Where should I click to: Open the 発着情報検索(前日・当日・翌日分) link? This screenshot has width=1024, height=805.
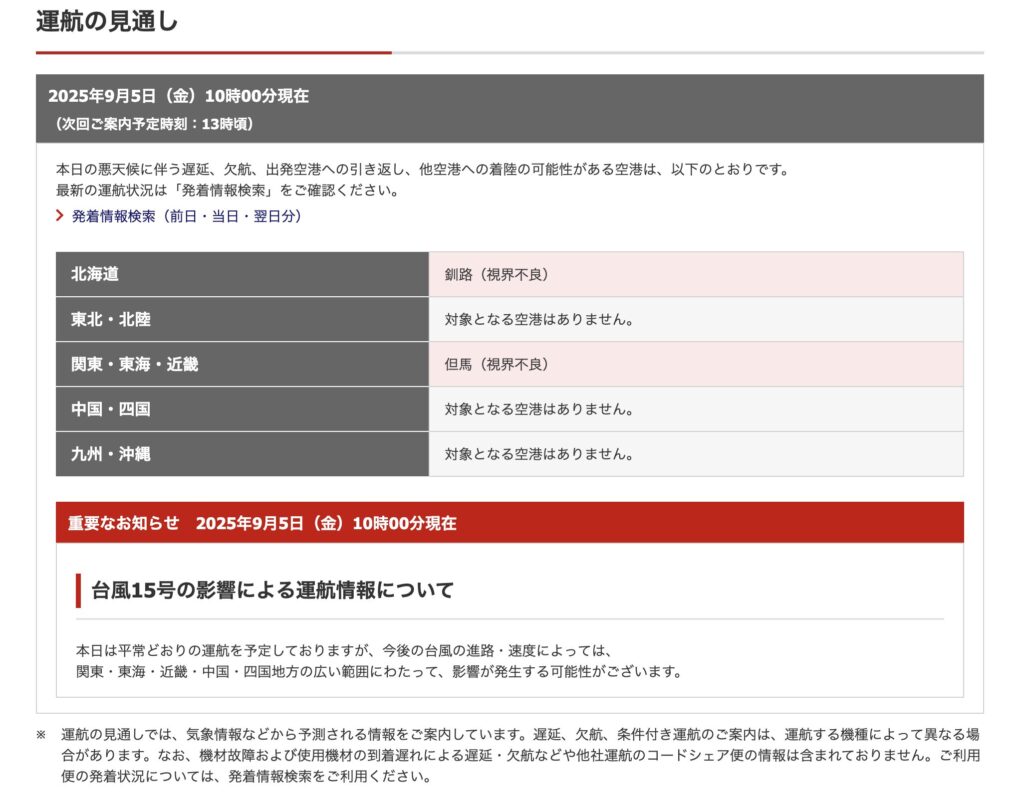click(x=186, y=216)
